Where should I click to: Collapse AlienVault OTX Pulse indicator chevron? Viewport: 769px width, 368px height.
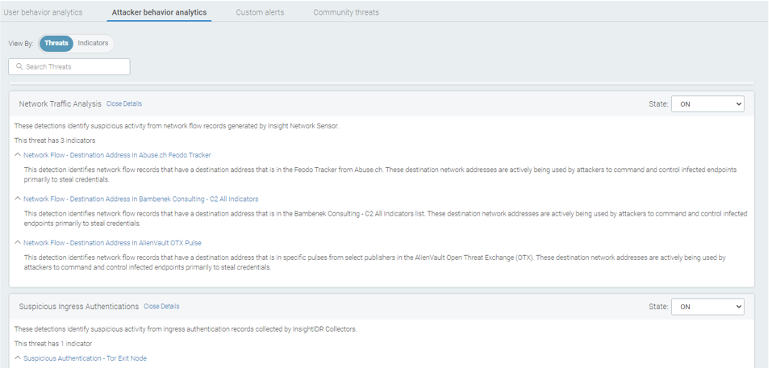[18, 242]
